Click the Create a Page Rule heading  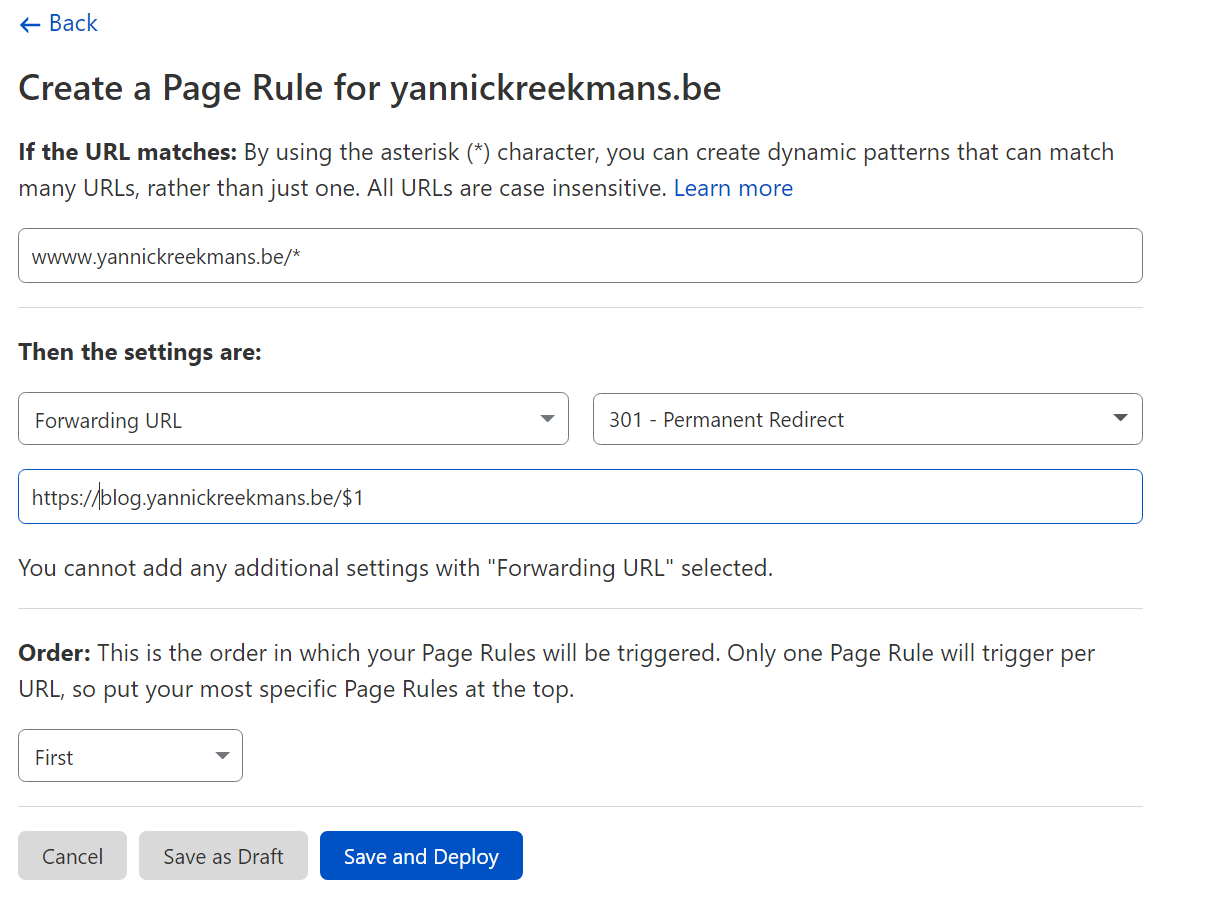click(x=370, y=89)
